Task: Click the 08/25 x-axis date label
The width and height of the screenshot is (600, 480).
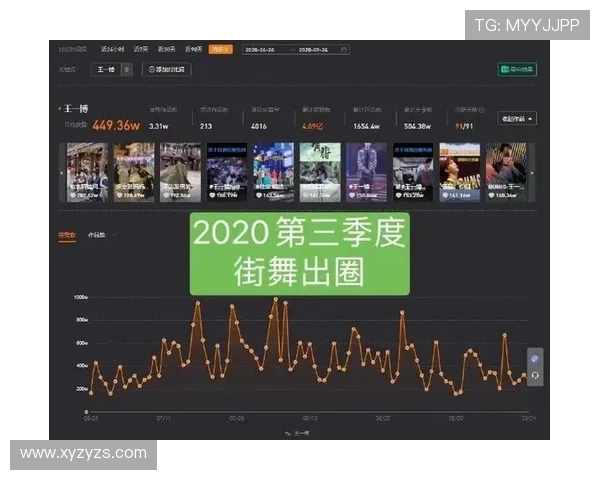Action: pyautogui.click(x=383, y=419)
